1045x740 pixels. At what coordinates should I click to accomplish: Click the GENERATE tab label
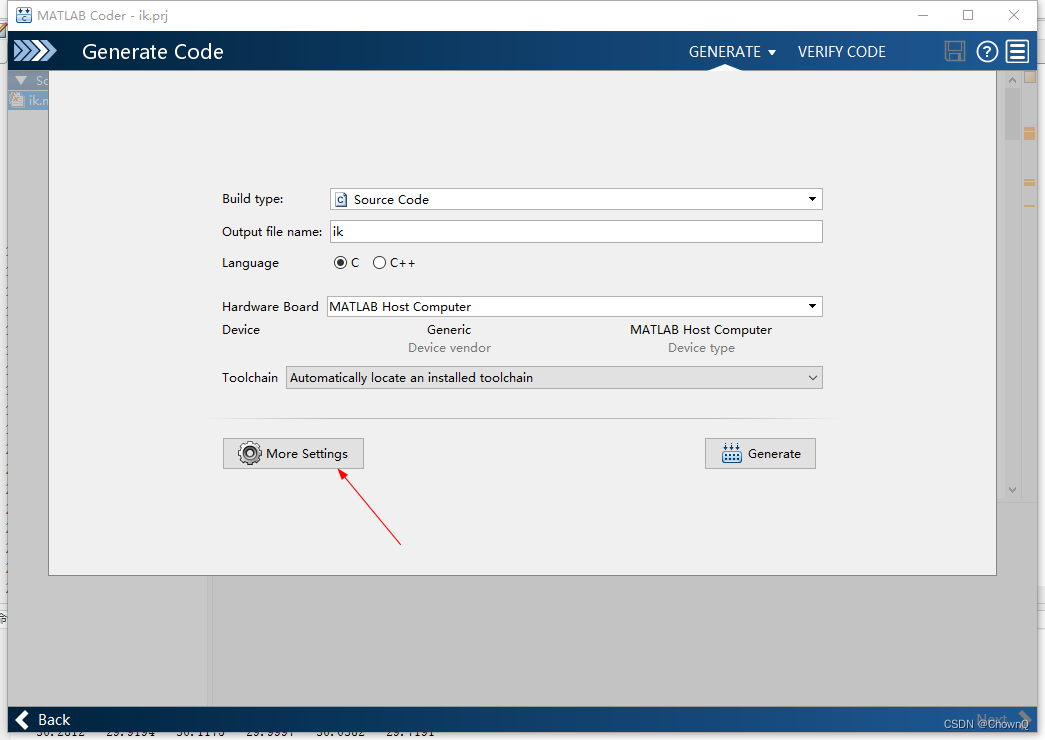[x=724, y=51]
